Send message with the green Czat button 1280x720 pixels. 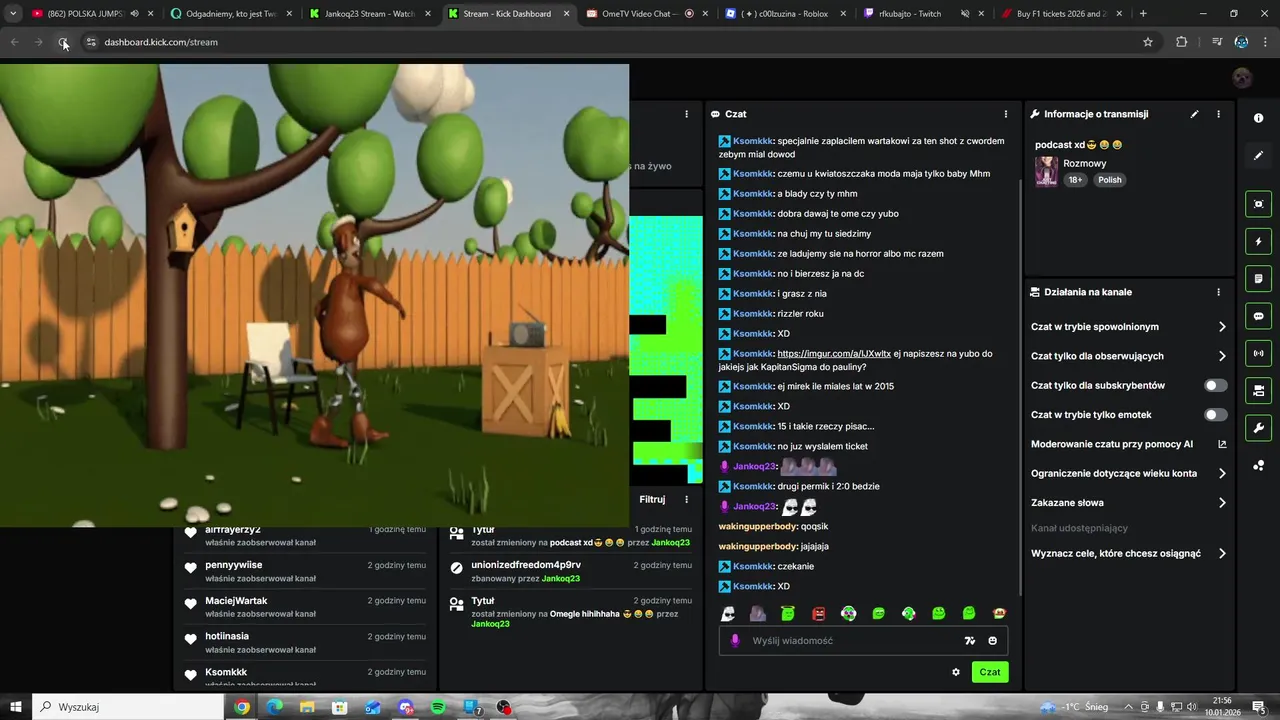pos(989,672)
